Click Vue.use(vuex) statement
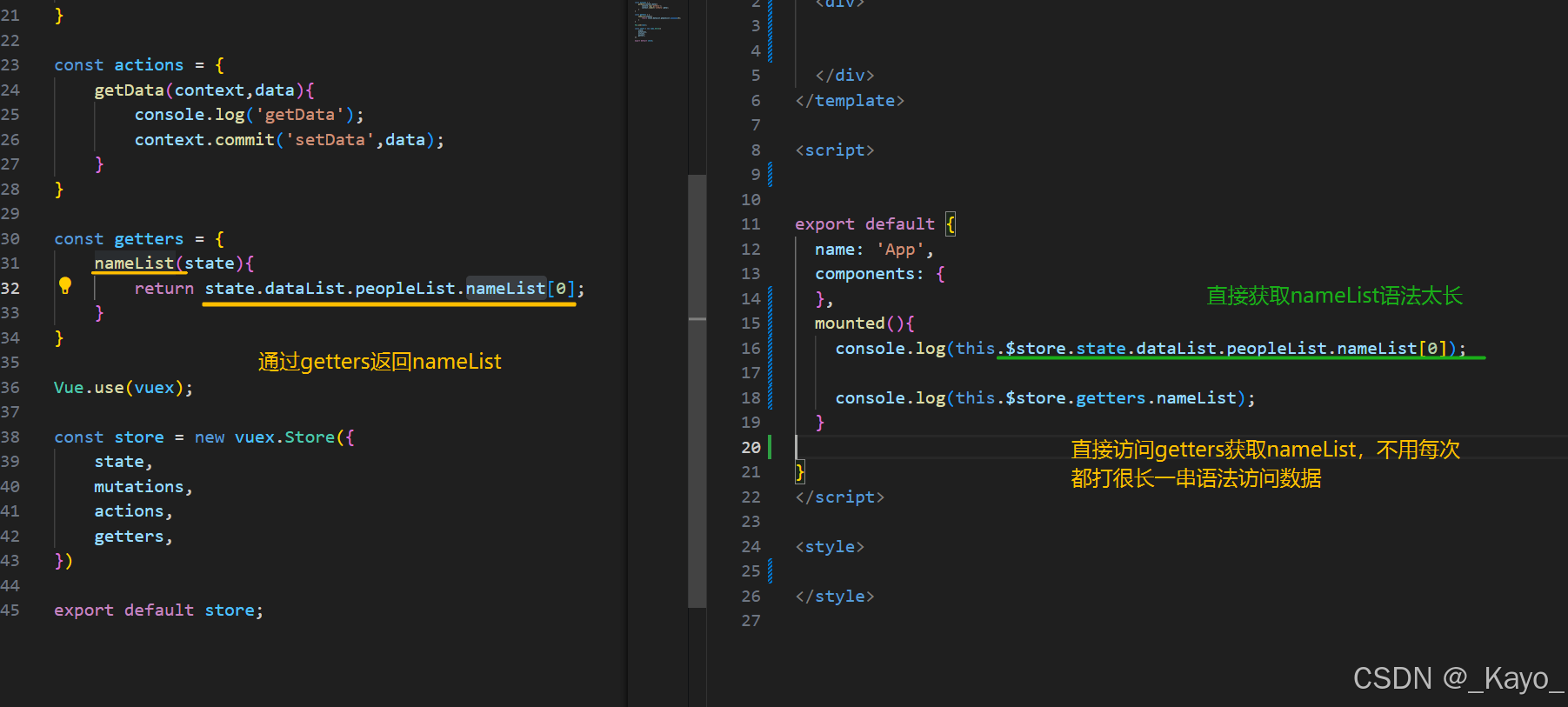 123,388
